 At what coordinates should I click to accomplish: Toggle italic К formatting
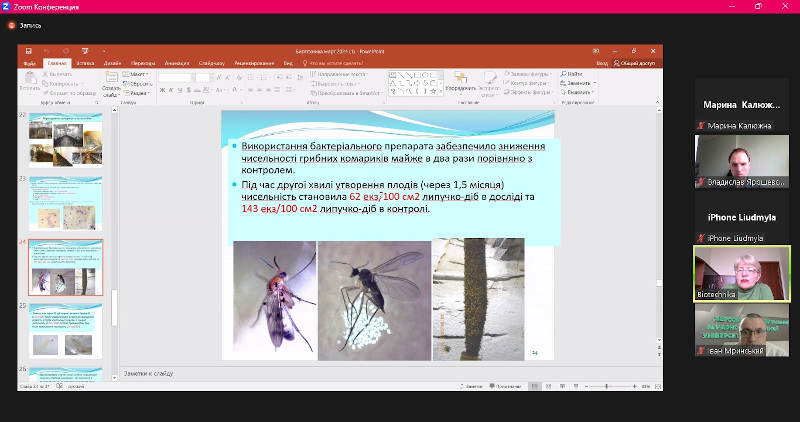pyautogui.click(x=171, y=90)
